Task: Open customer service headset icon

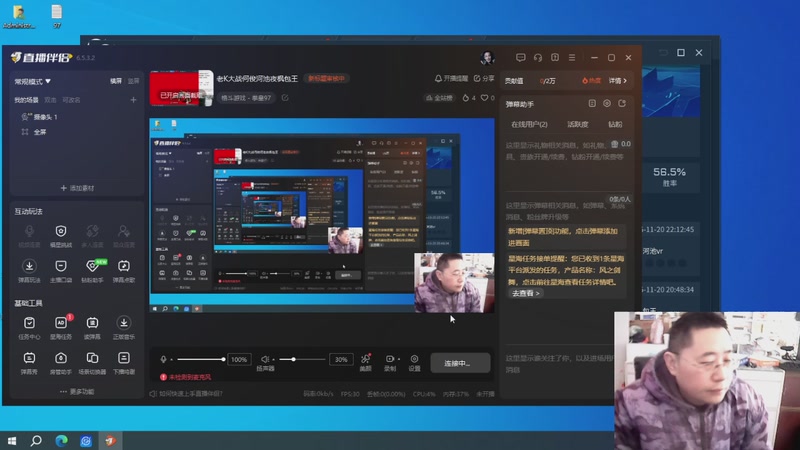Action: pyautogui.click(x=538, y=58)
